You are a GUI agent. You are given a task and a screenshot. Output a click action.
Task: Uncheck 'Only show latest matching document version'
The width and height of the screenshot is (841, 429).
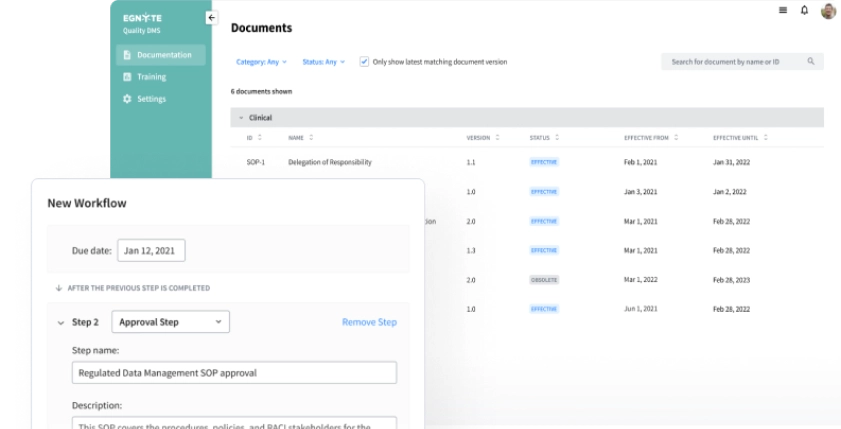[364, 62]
